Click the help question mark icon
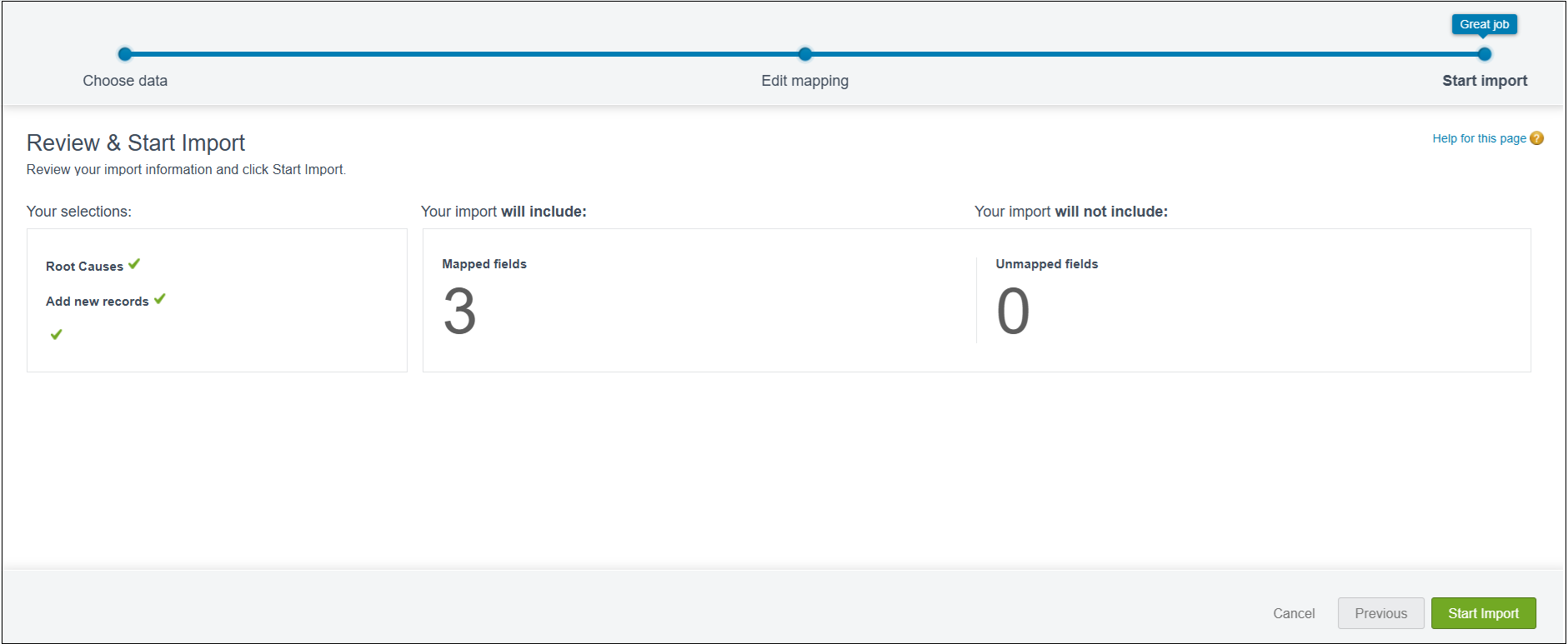 pyautogui.click(x=1536, y=138)
